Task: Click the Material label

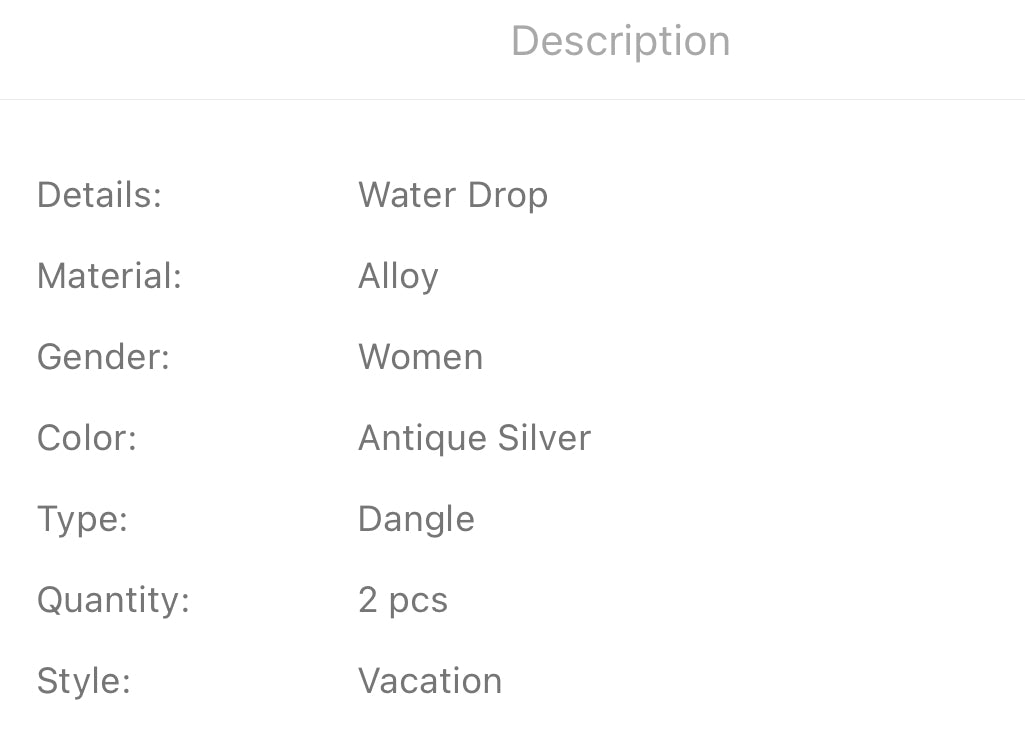Action: tap(109, 276)
